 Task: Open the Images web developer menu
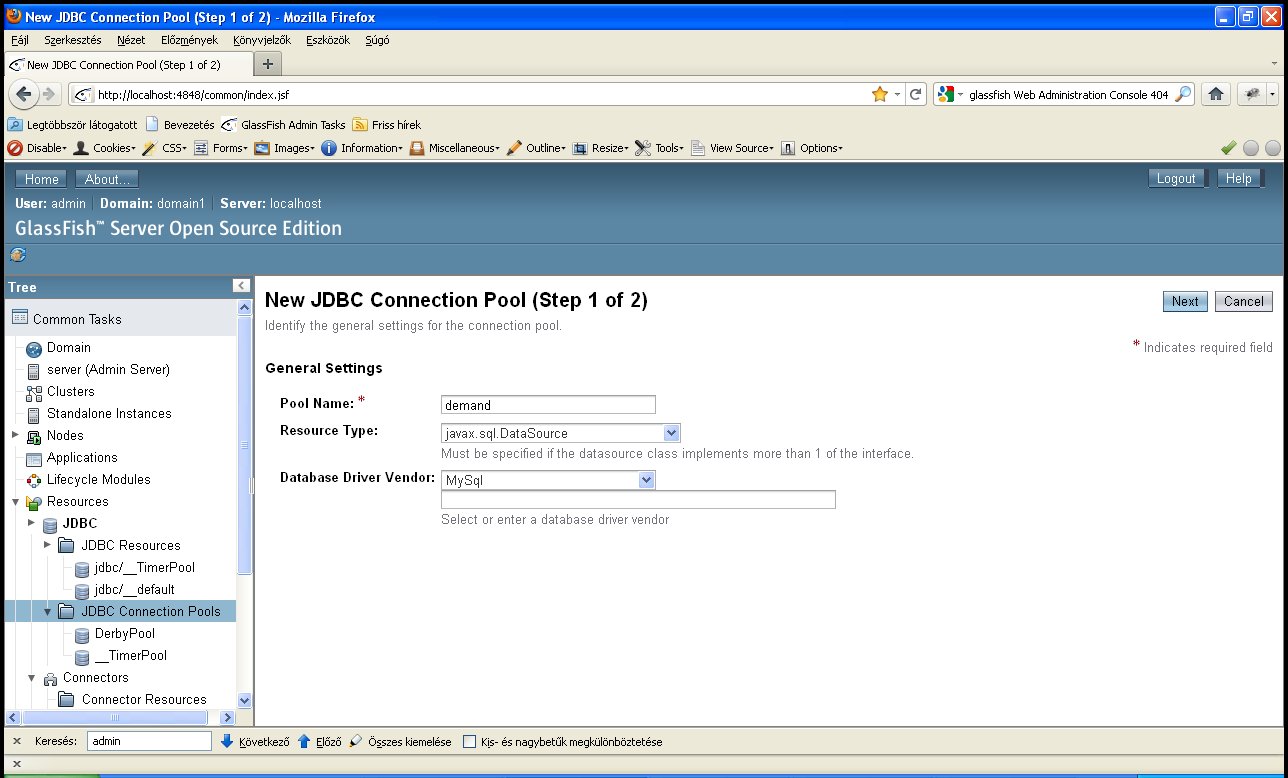(x=286, y=148)
